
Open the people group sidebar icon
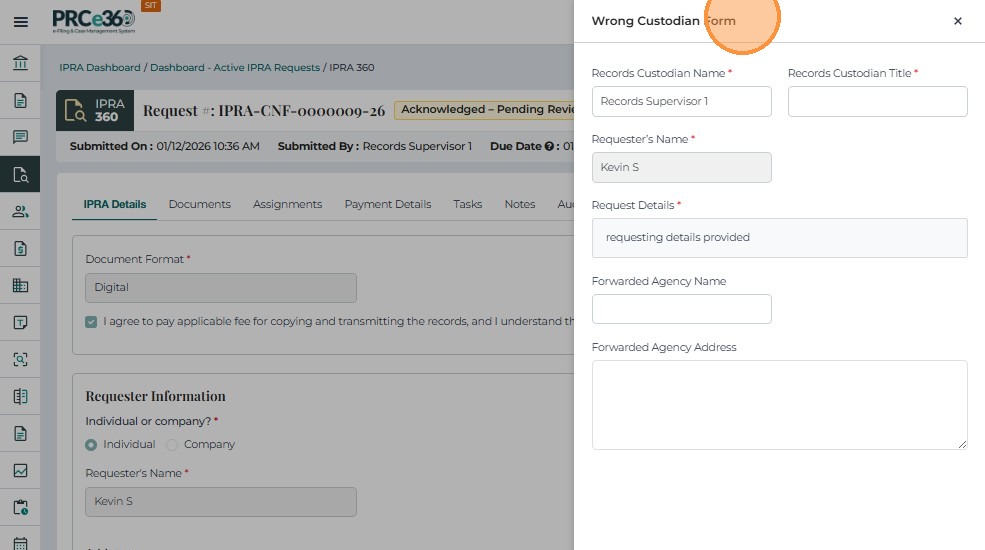[20, 211]
